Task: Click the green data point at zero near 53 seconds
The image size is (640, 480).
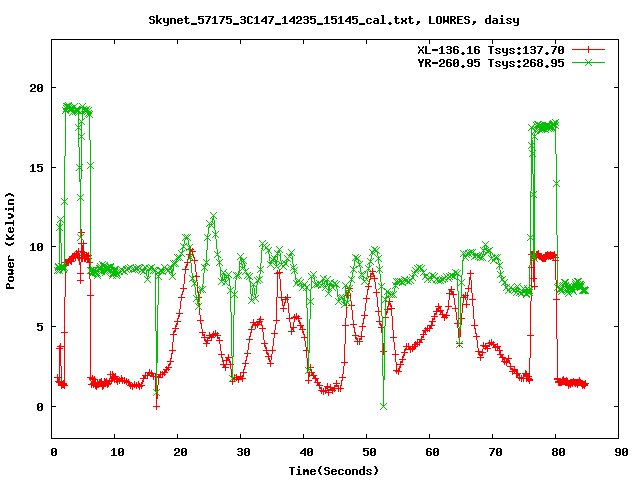Action: (x=383, y=407)
